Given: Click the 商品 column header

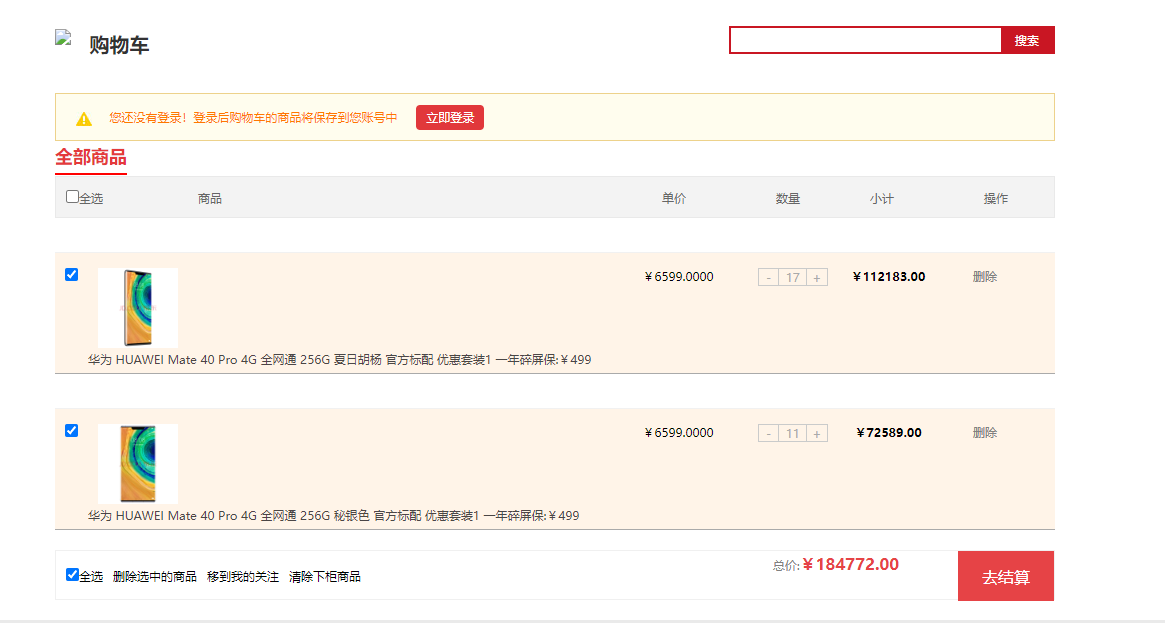Looking at the screenshot, I should coord(210,198).
